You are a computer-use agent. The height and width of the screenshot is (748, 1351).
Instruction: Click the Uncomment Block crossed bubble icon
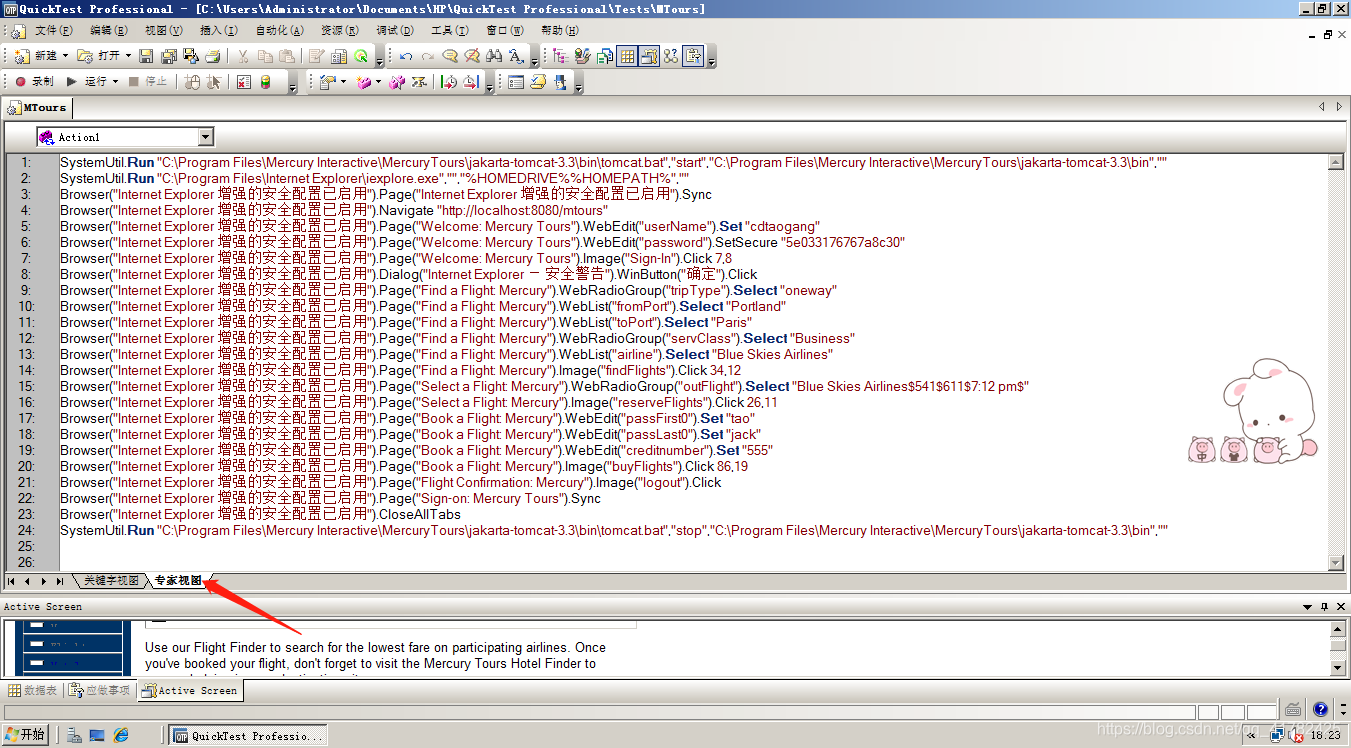[x=472, y=56]
